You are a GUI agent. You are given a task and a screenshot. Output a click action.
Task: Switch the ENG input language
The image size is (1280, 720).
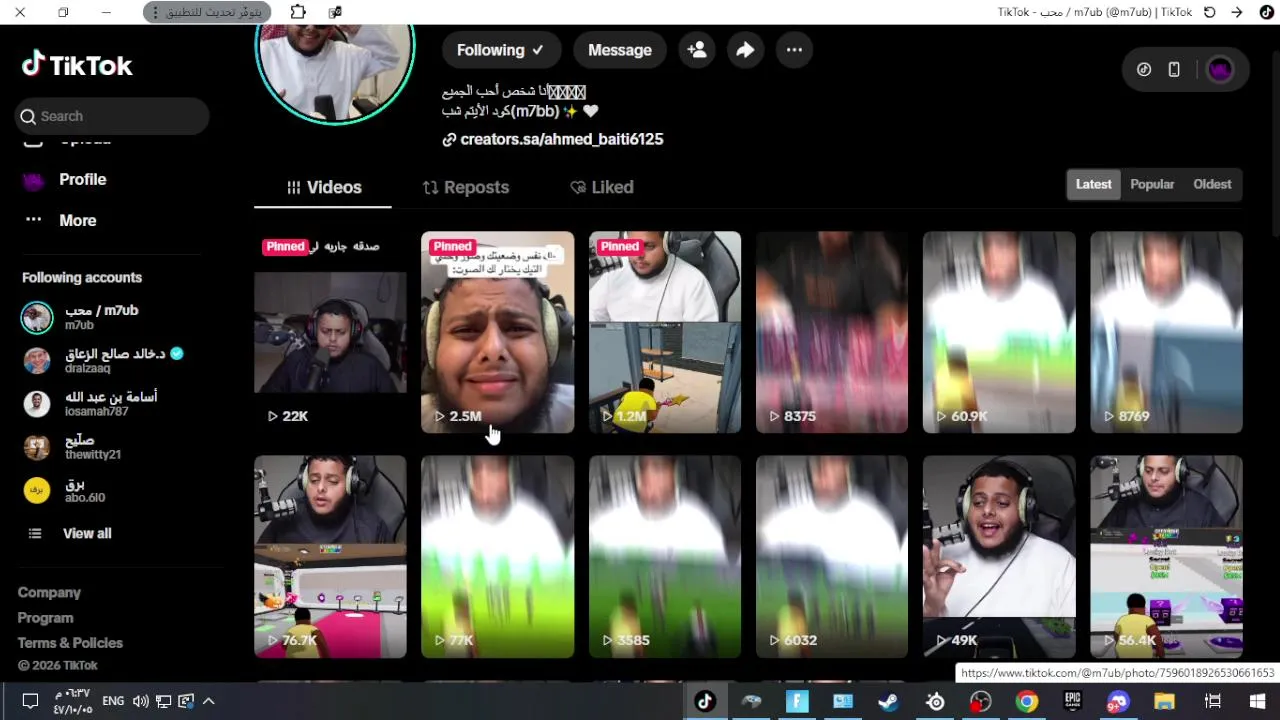pyautogui.click(x=113, y=701)
